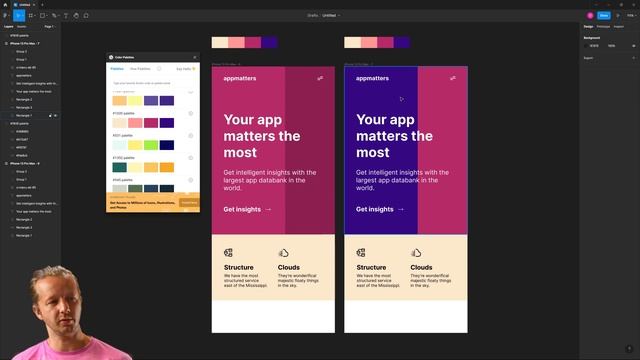Pick green swatch in plugin's third palette
Screen dimensions: 640x360
tap(151, 145)
